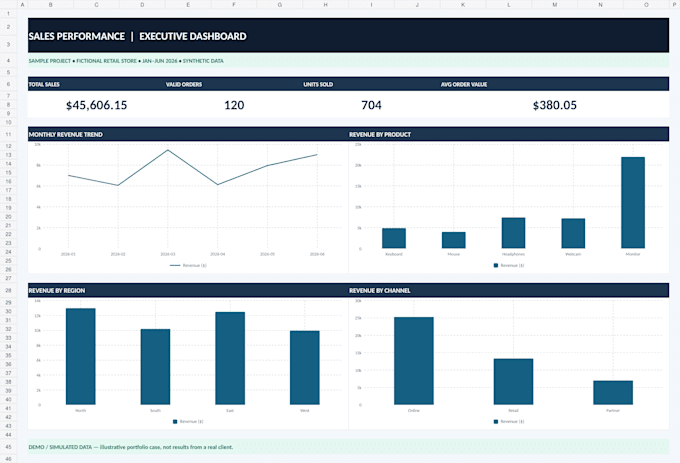Click the Revenue ($) legend under monthly trend chart
This screenshot has height=463, width=680.
click(188, 265)
